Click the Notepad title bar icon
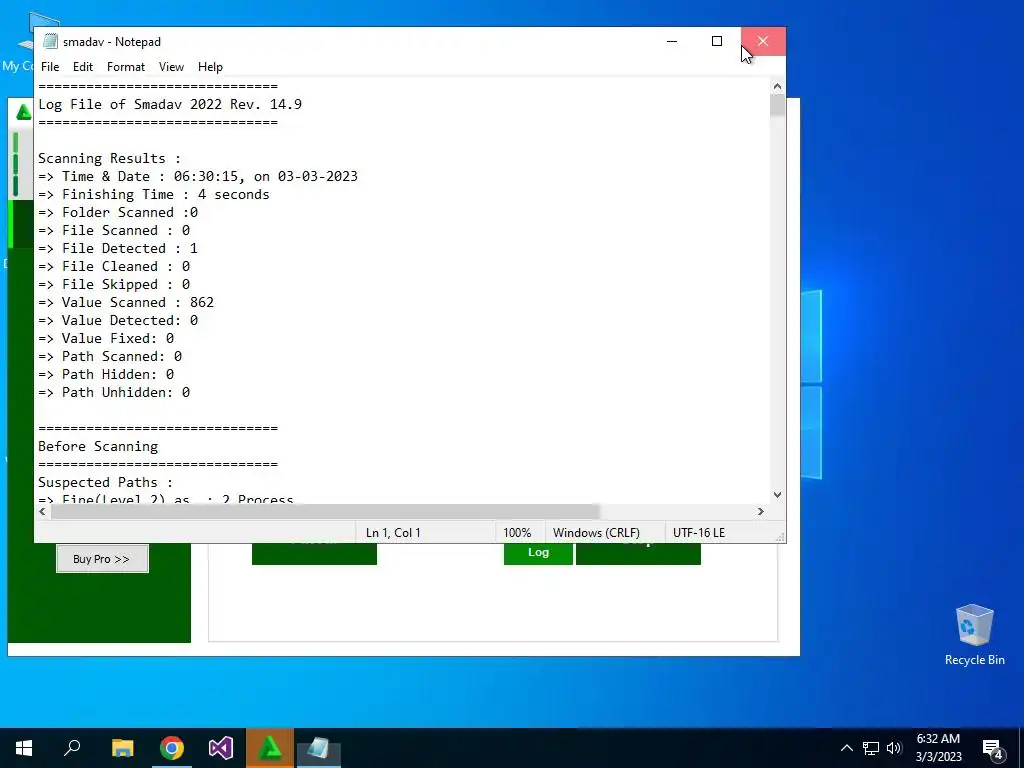1024x768 pixels. [x=50, y=41]
